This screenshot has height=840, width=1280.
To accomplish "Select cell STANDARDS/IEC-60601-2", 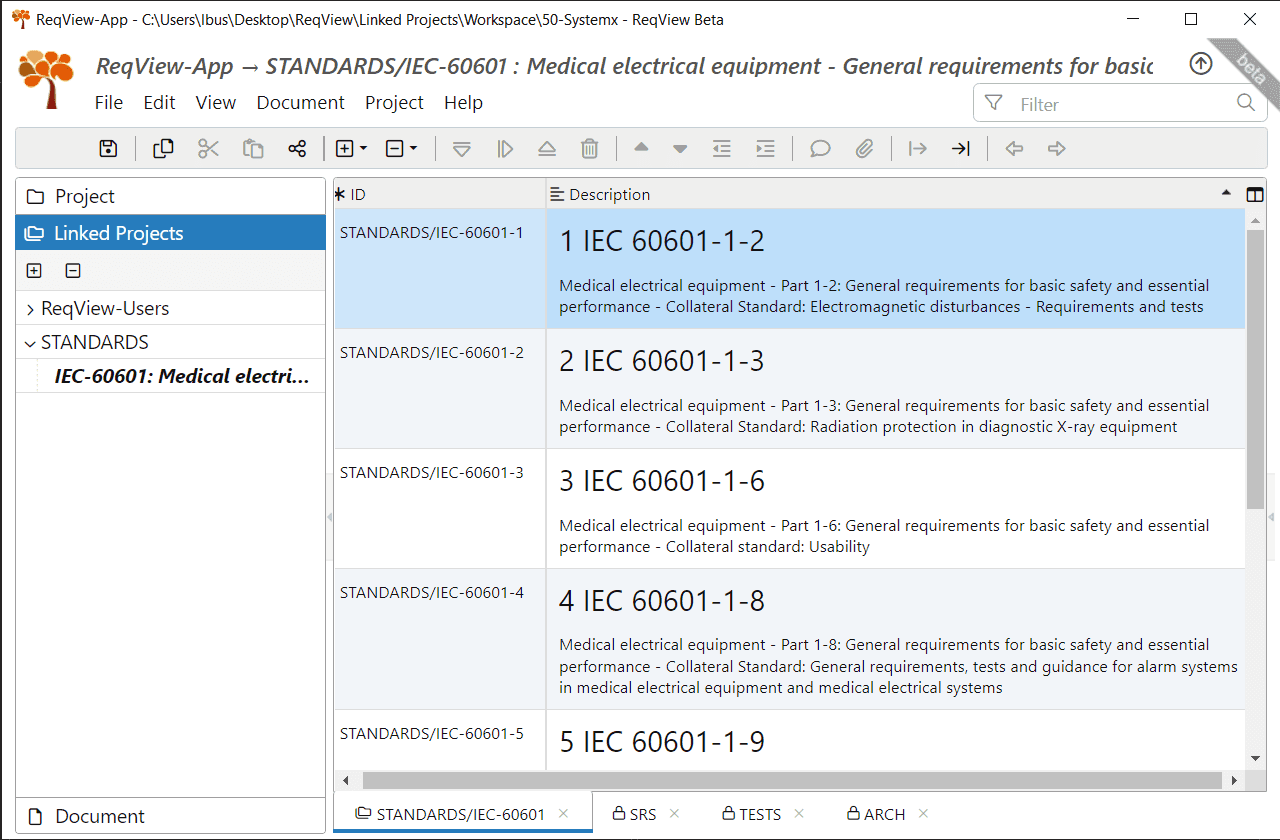I will click(x=440, y=389).
